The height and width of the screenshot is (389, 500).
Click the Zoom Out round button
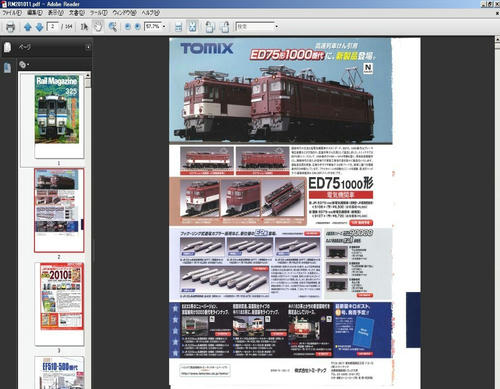click(x=128, y=27)
